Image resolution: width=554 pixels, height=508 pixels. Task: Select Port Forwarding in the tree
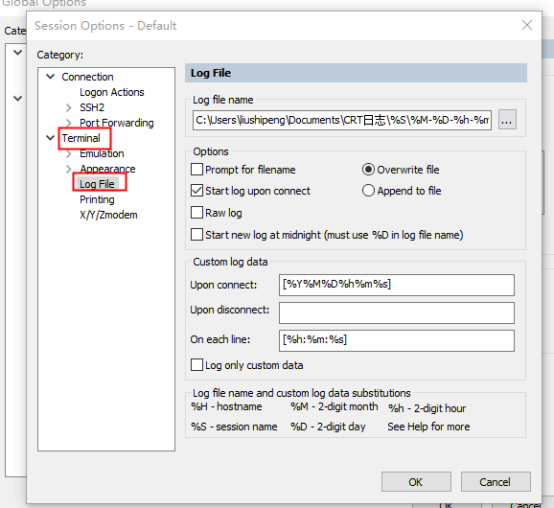click(x=117, y=123)
